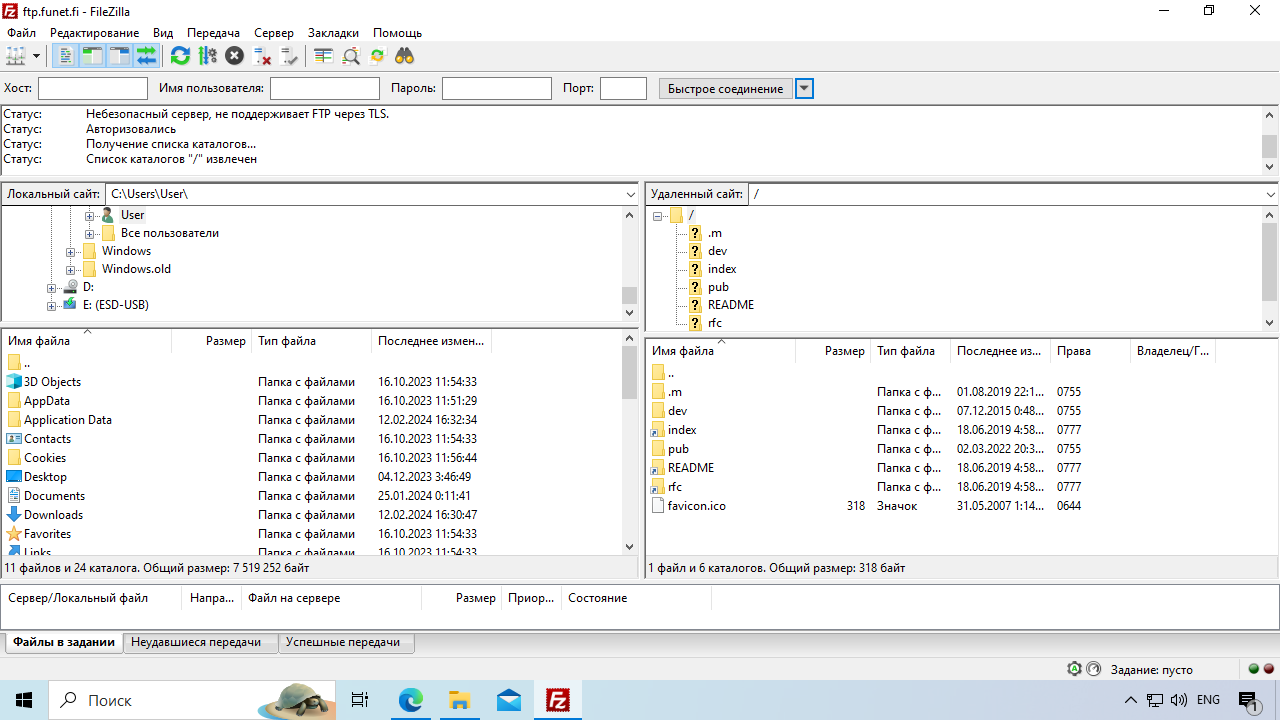Click the Имя пользователя input field

click(x=325, y=88)
